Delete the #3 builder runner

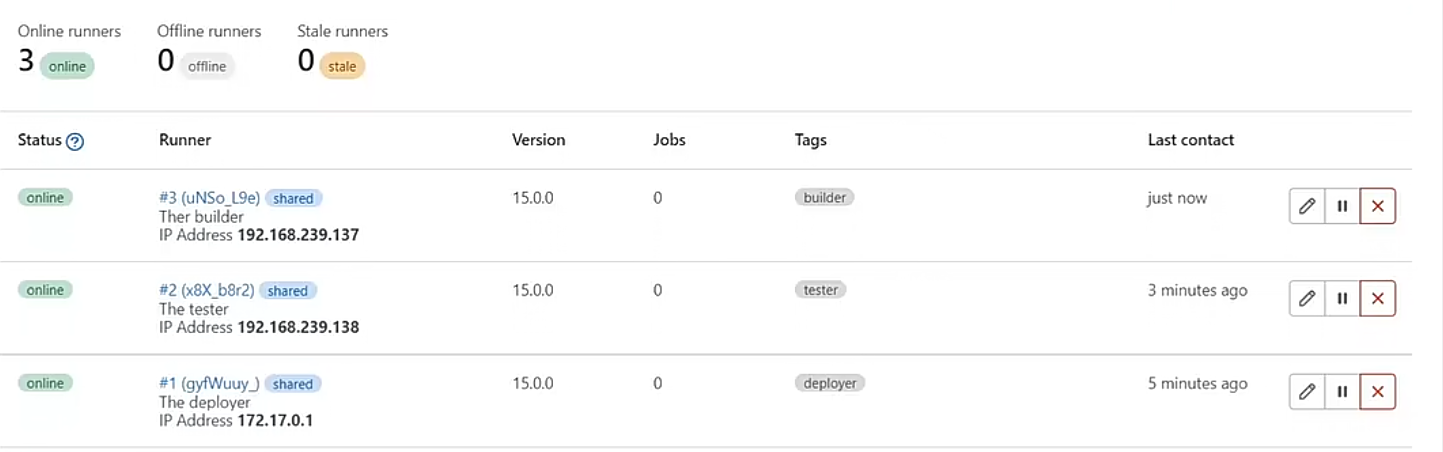1378,206
